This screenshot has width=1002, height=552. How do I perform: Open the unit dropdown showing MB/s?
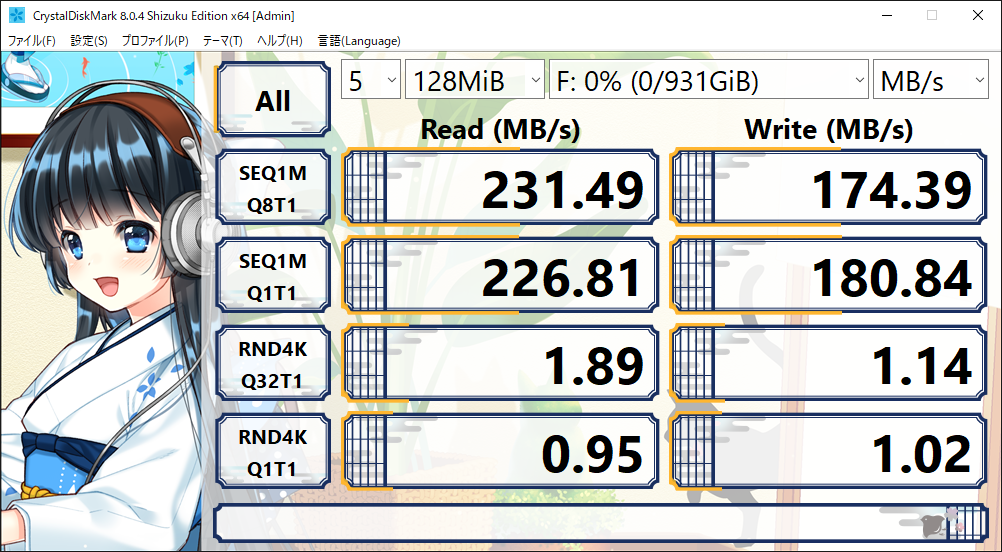[x=930, y=80]
